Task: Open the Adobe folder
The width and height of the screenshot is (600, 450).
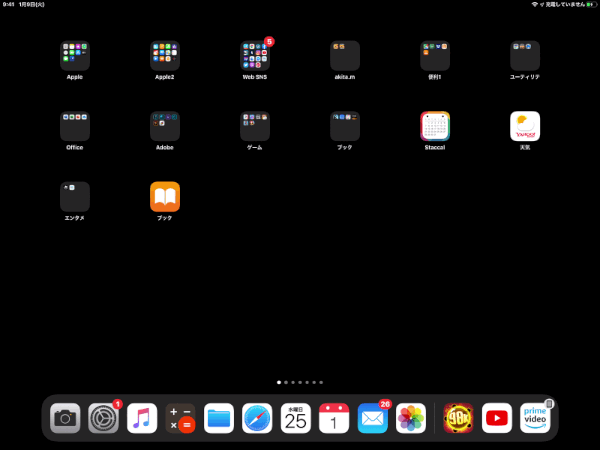Action: pyautogui.click(x=165, y=126)
